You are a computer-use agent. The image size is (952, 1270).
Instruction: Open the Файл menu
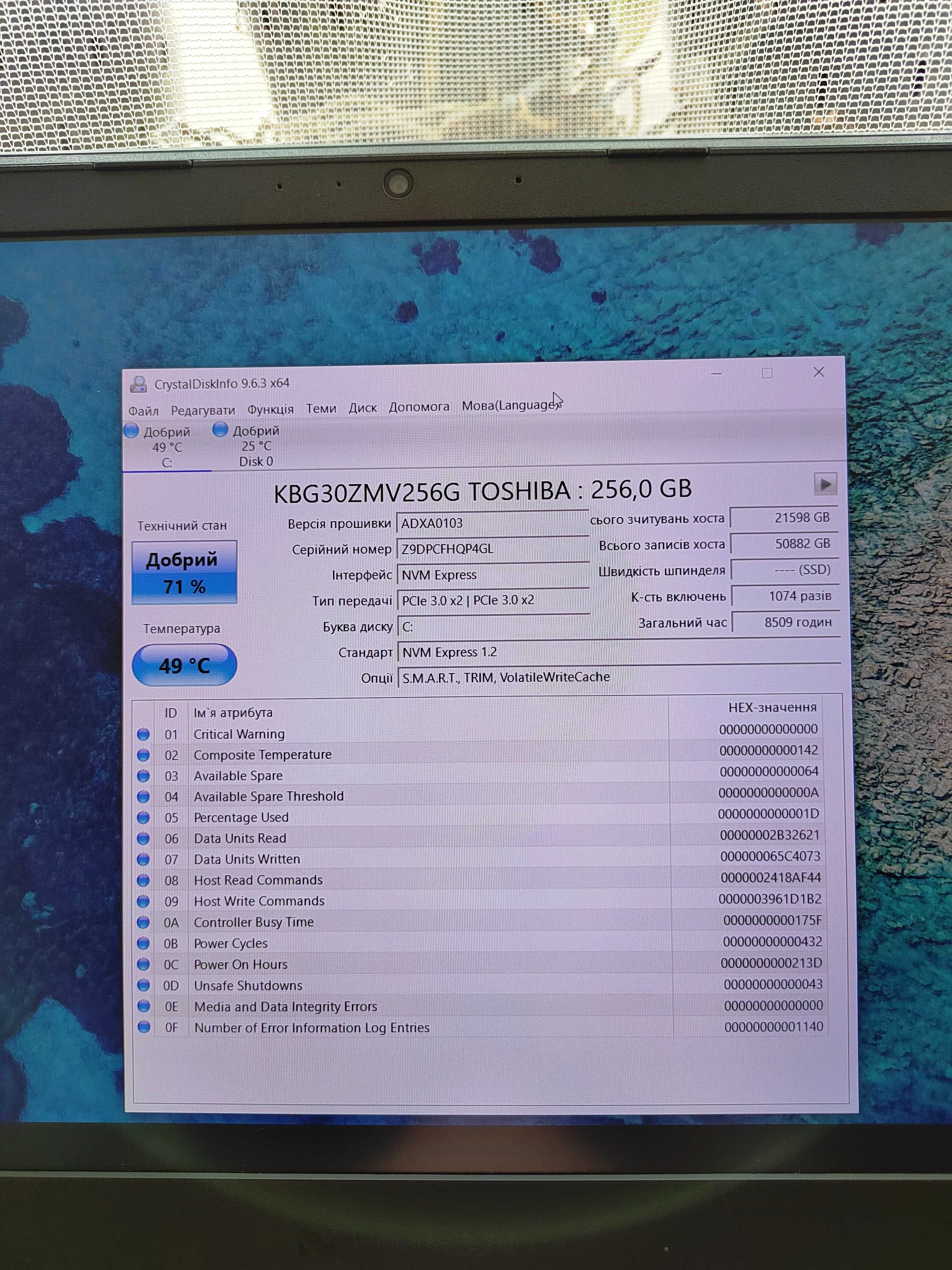(x=143, y=411)
